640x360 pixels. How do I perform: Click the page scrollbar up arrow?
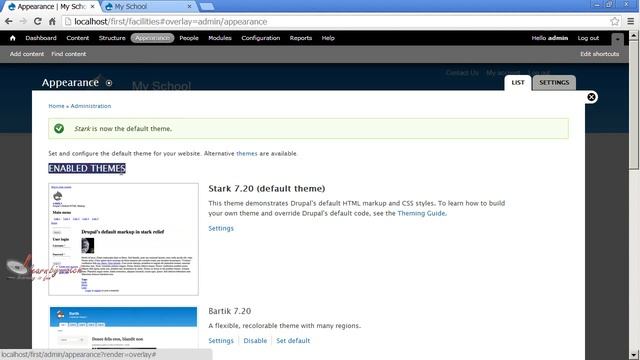634,36
